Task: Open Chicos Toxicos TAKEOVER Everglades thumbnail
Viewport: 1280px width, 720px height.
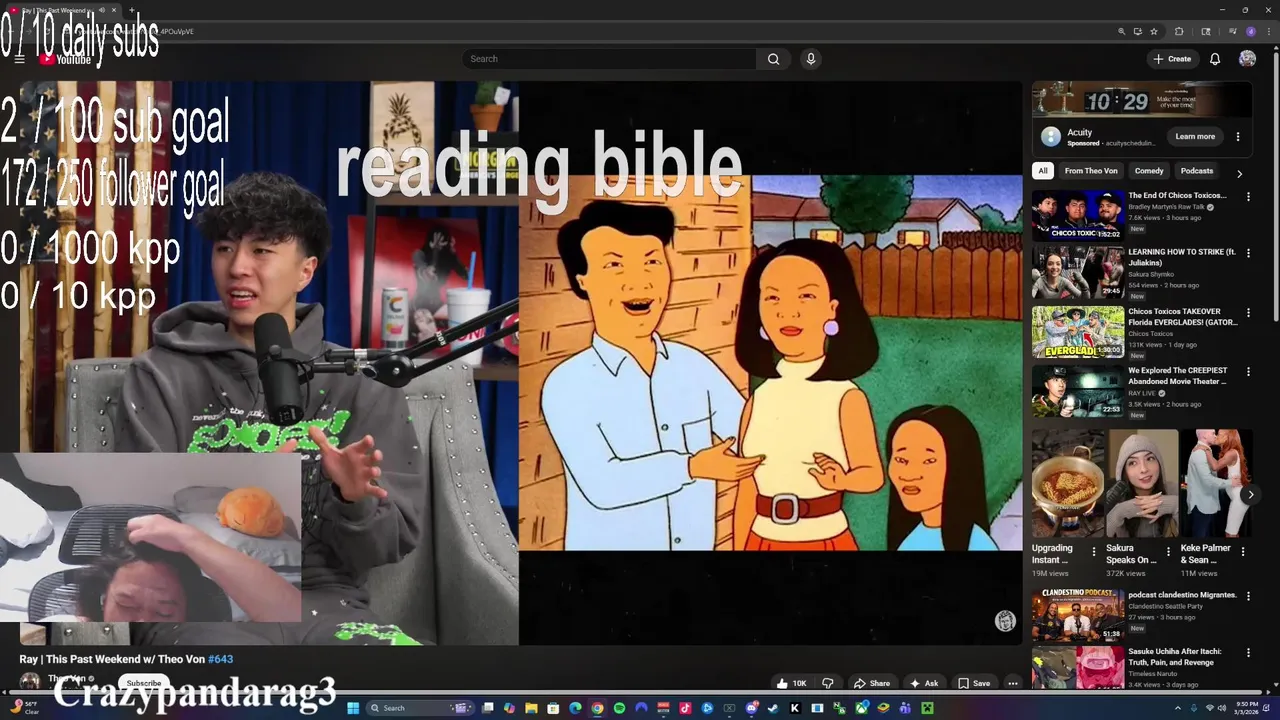Action: click(1078, 332)
